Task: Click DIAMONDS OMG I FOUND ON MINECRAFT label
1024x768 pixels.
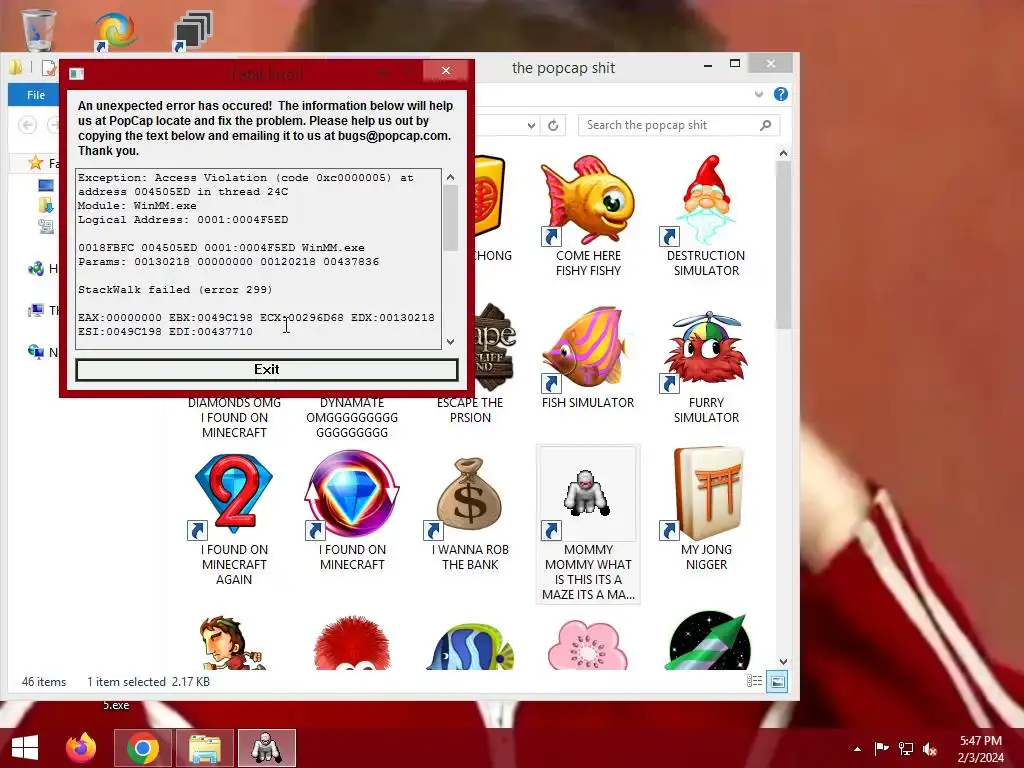Action: pyautogui.click(x=234, y=418)
